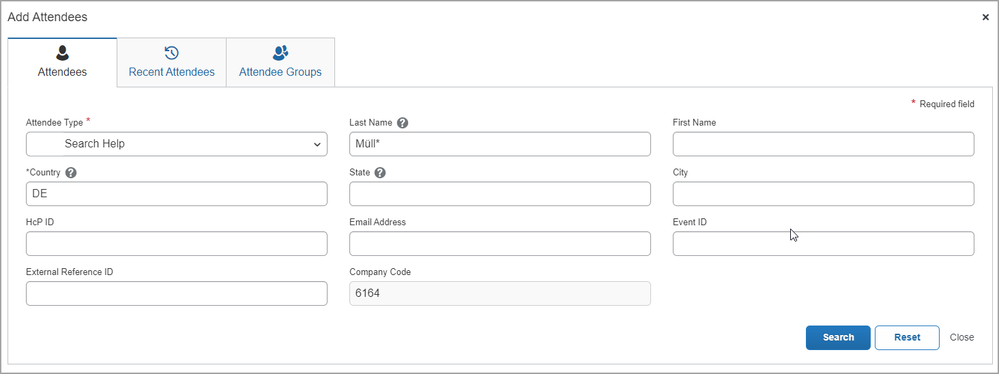The width and height of the screenshot is (999, 374).
Task: Focus the Email Address input field
Action: point(500,243)
